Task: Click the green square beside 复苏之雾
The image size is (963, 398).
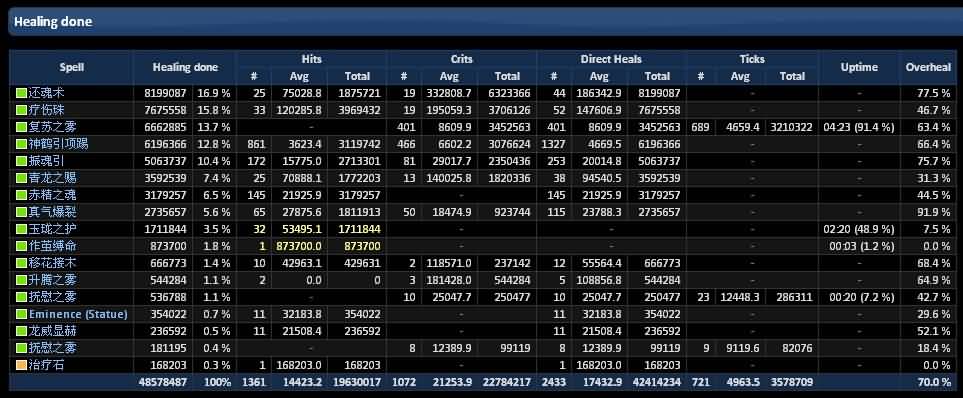Action: (x=21, y=127)
